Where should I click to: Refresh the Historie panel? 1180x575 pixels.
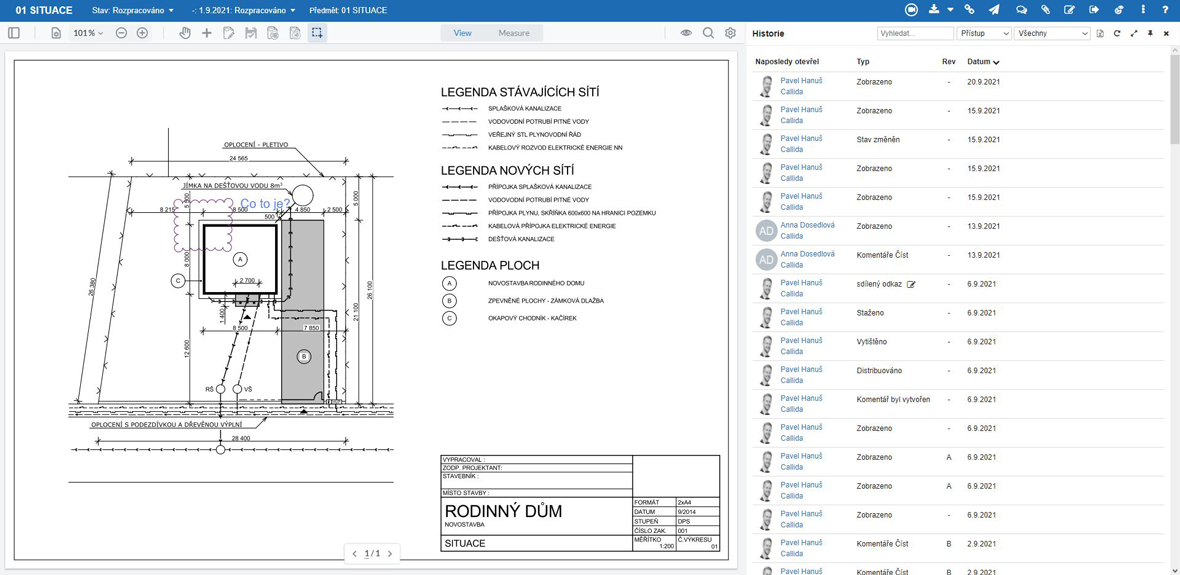1117,33
